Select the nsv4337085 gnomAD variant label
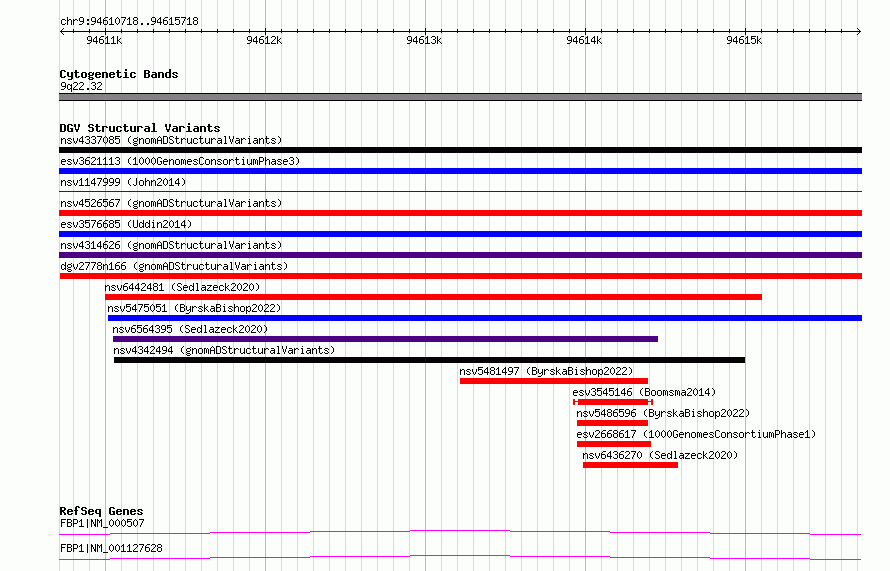The image size is (890, 571). coord(171,140)
